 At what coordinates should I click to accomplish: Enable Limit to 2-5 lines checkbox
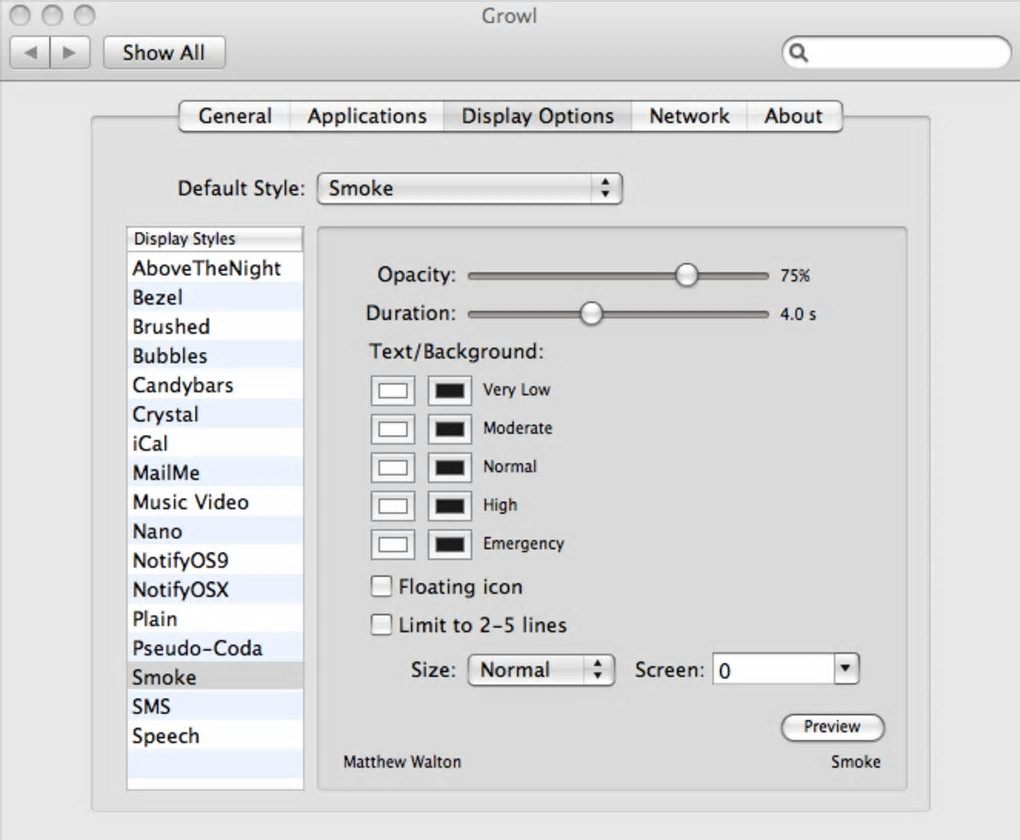(x=381, y=625)
